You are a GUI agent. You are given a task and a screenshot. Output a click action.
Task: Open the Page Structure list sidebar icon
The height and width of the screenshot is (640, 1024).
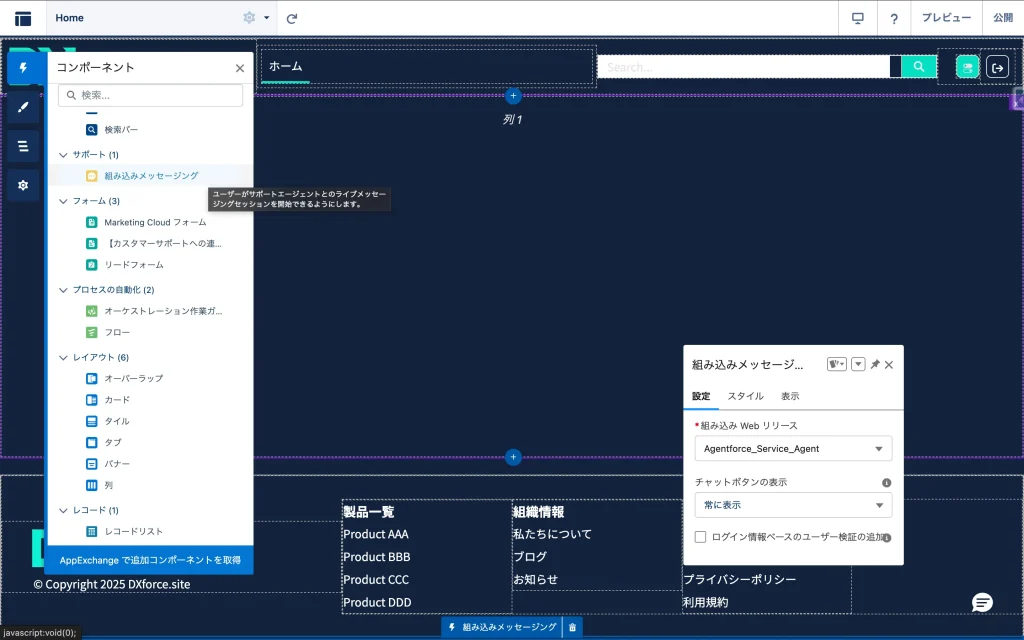point(23,146)
